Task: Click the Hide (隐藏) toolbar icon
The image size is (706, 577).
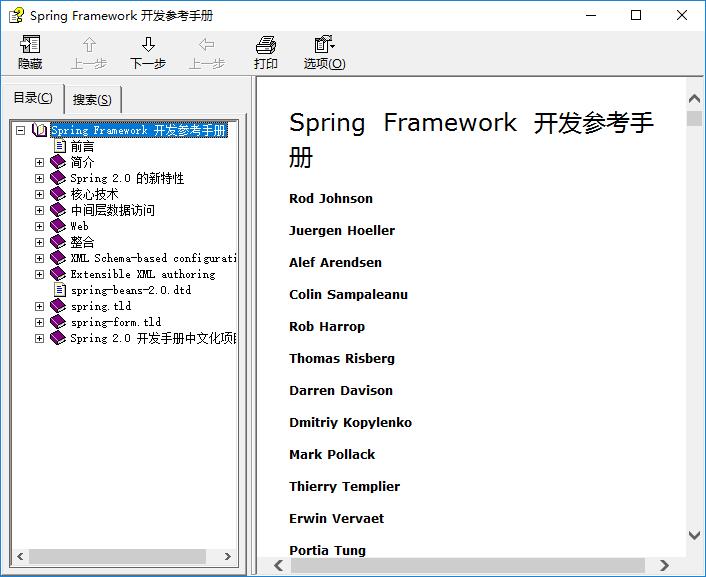Action: pyautogui.click(x=30, y=45)
